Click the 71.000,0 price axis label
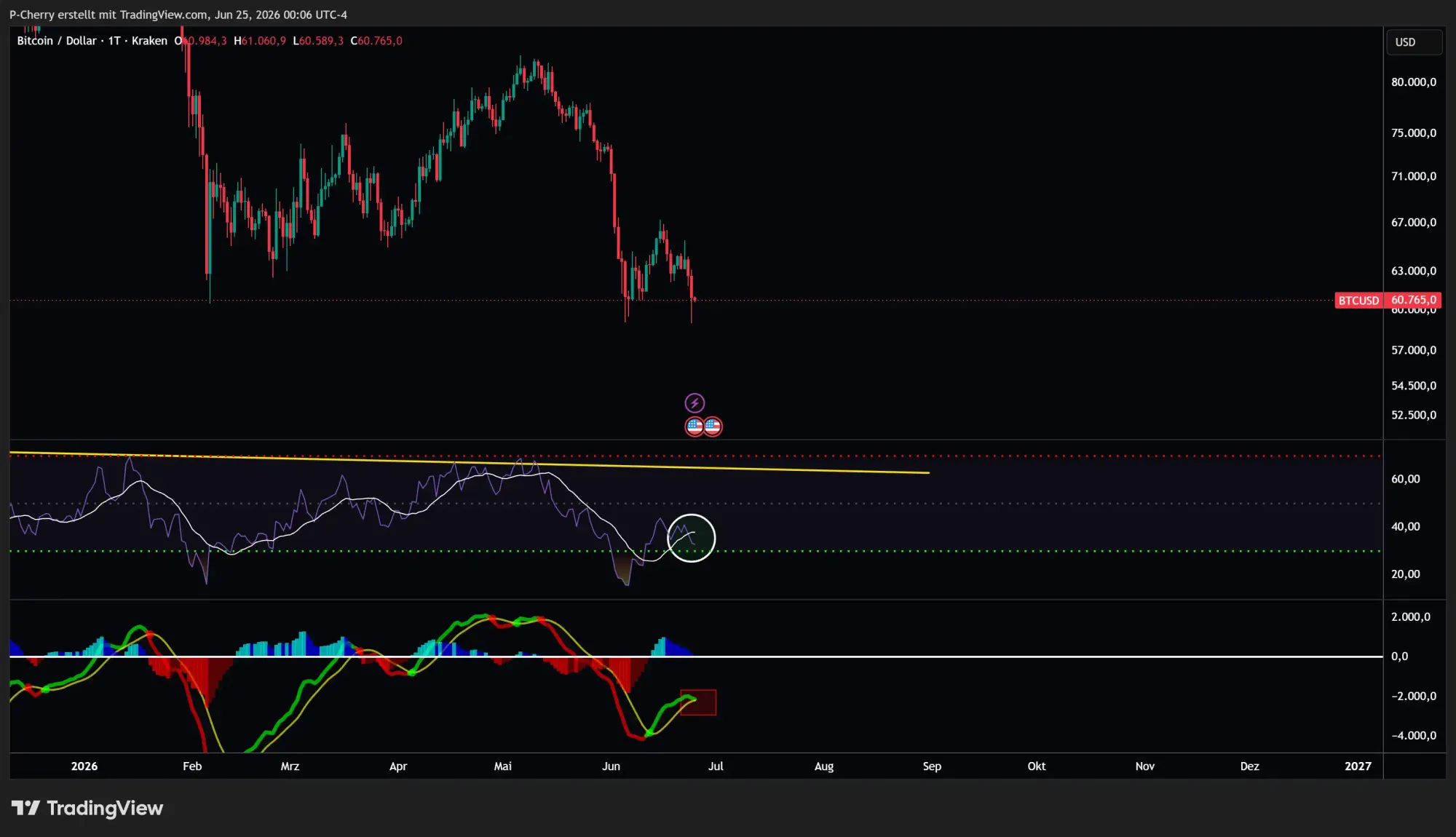 click(x=1414, y=176)
